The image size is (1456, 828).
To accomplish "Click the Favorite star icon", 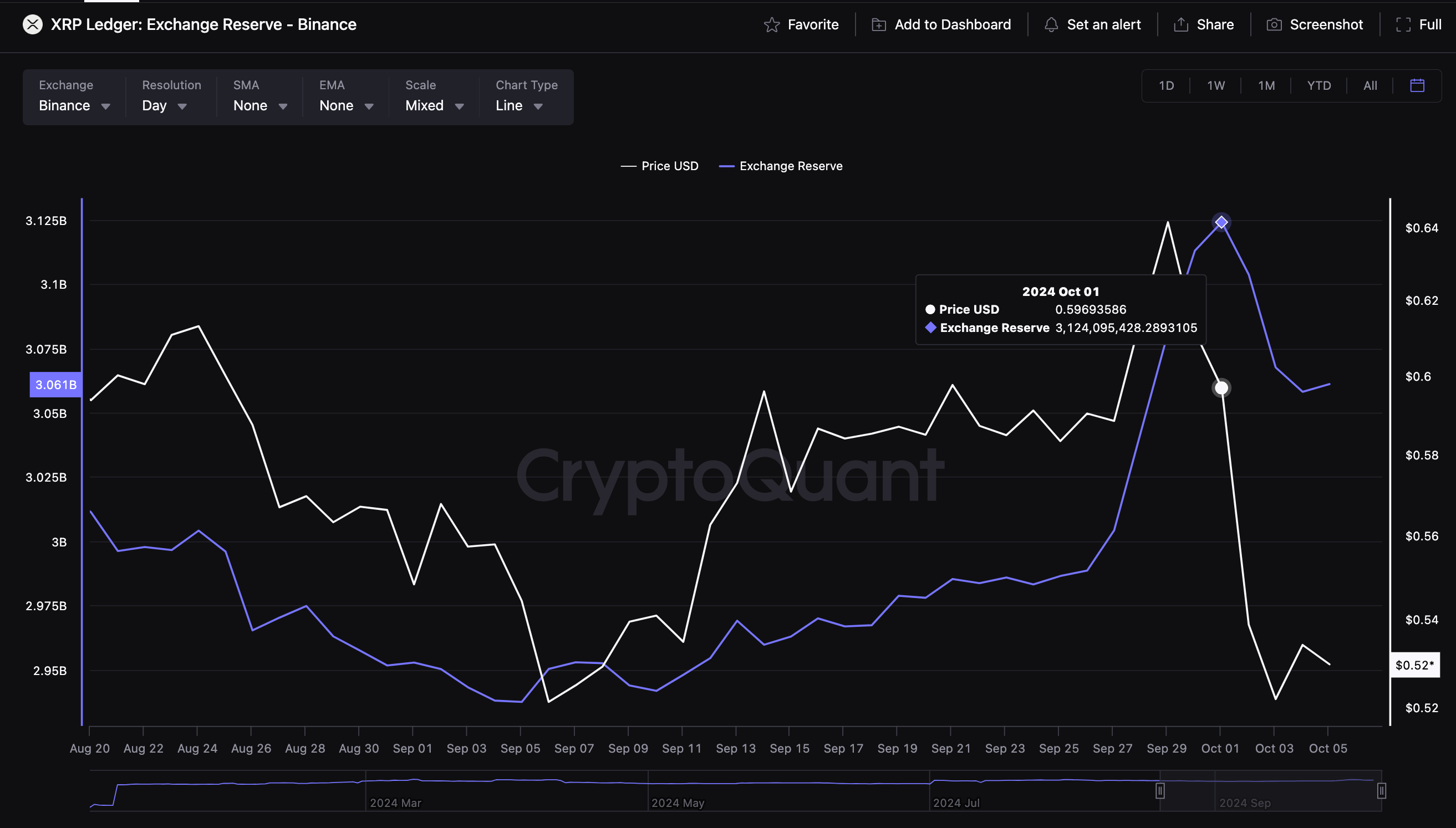I will coord(771,24).
